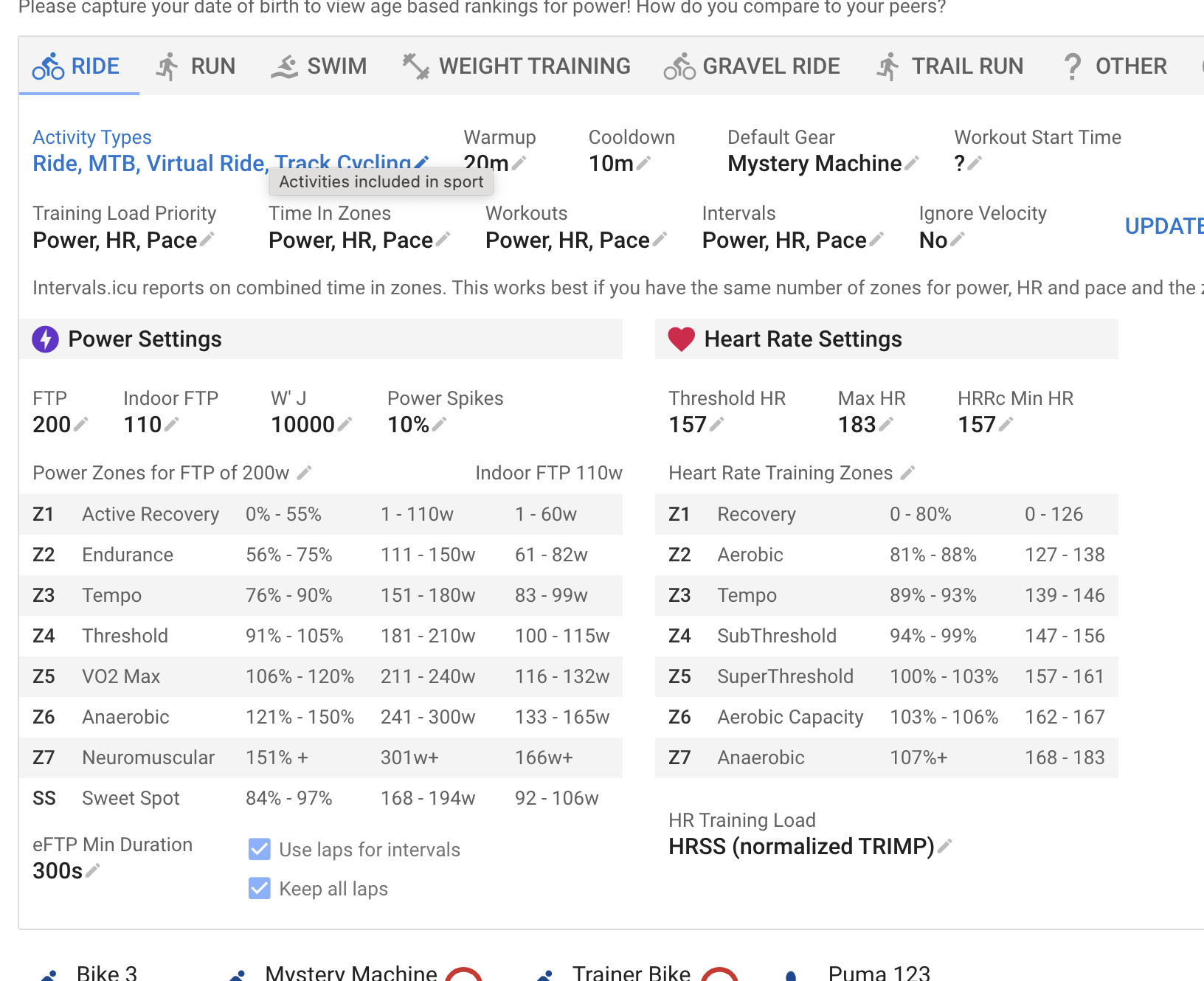Viewport: 1204px width, 981px height.
Task: Click Indoor FTP value 110
Action: pyautogui.click(x=142, y=424)
